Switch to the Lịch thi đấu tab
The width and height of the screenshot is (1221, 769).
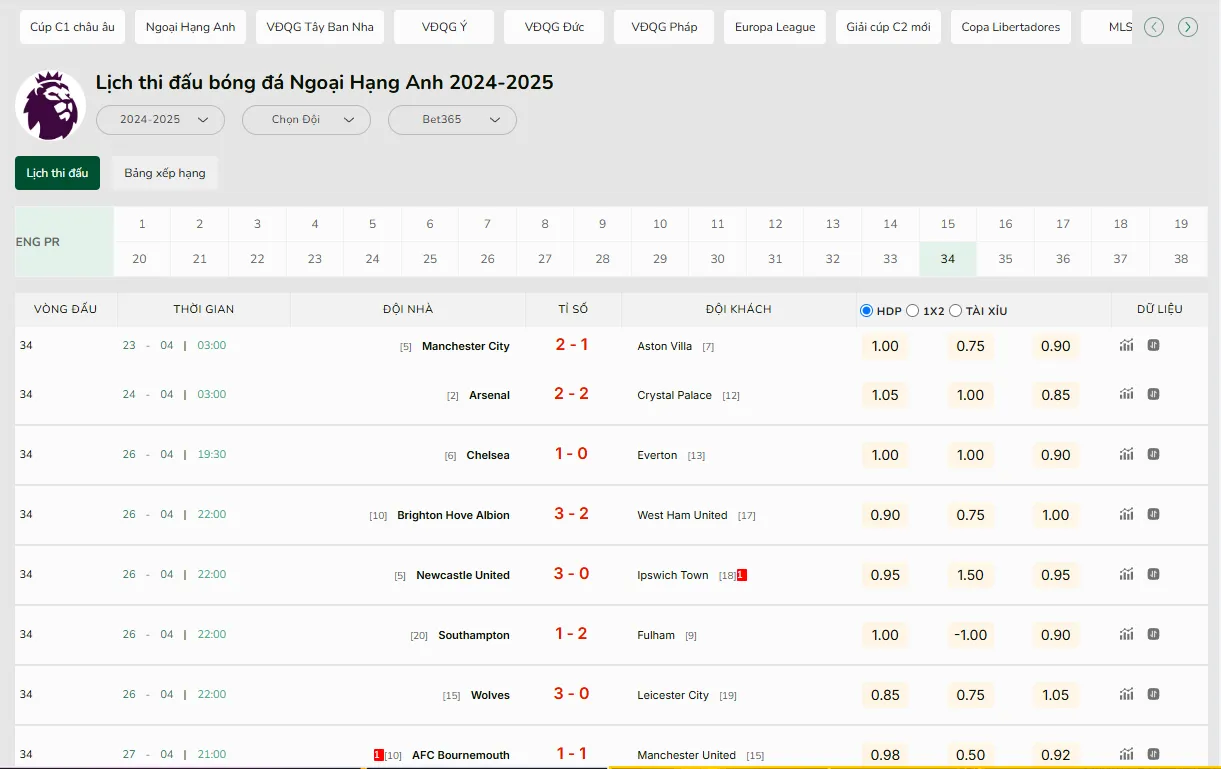pos(57,173)
